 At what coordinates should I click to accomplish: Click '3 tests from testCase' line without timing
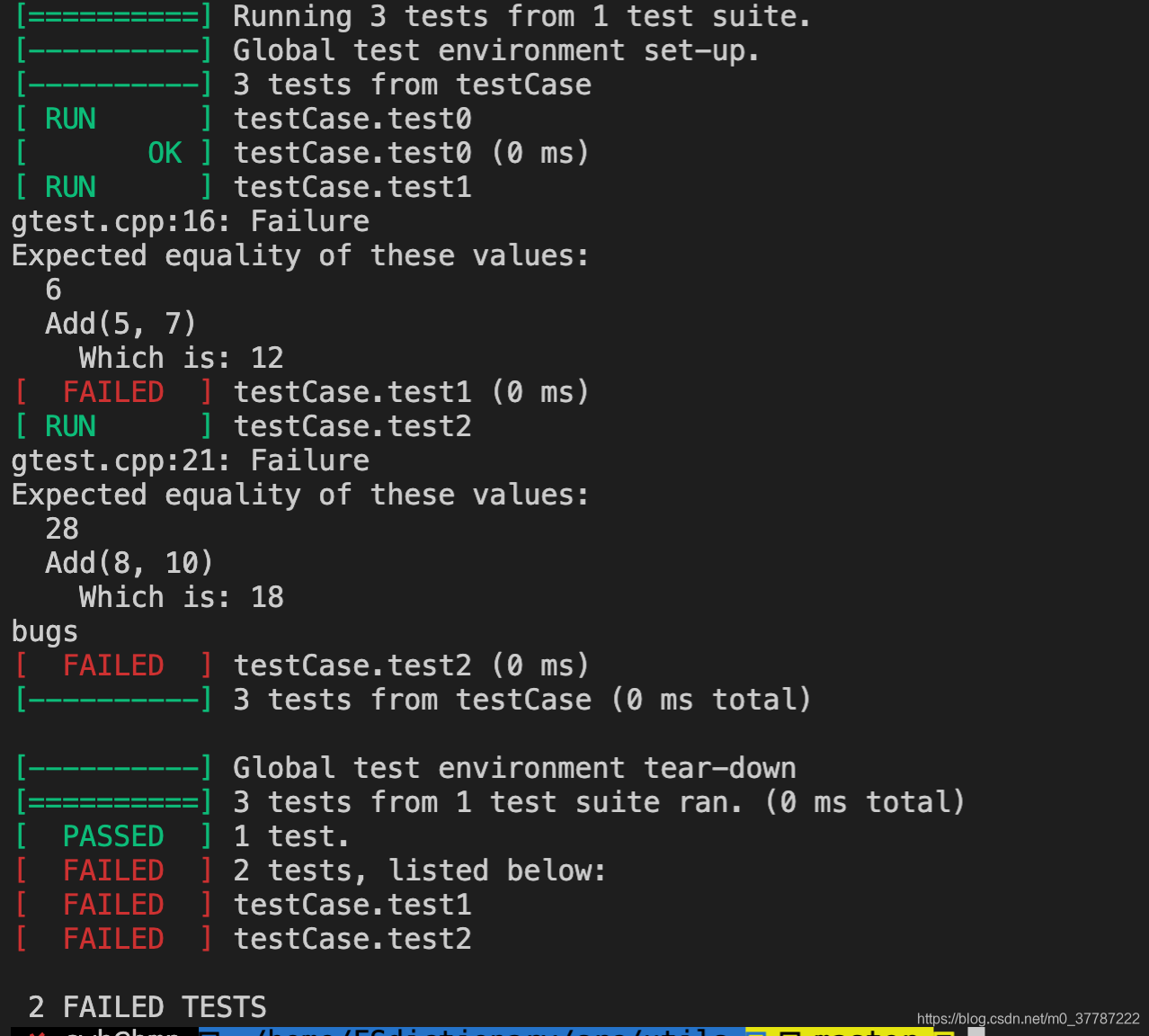(412, 85)
